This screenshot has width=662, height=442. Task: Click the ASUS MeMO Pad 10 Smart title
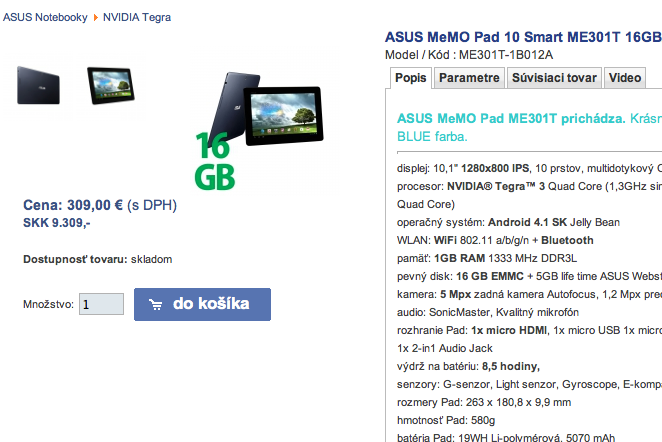coord(523,37)
